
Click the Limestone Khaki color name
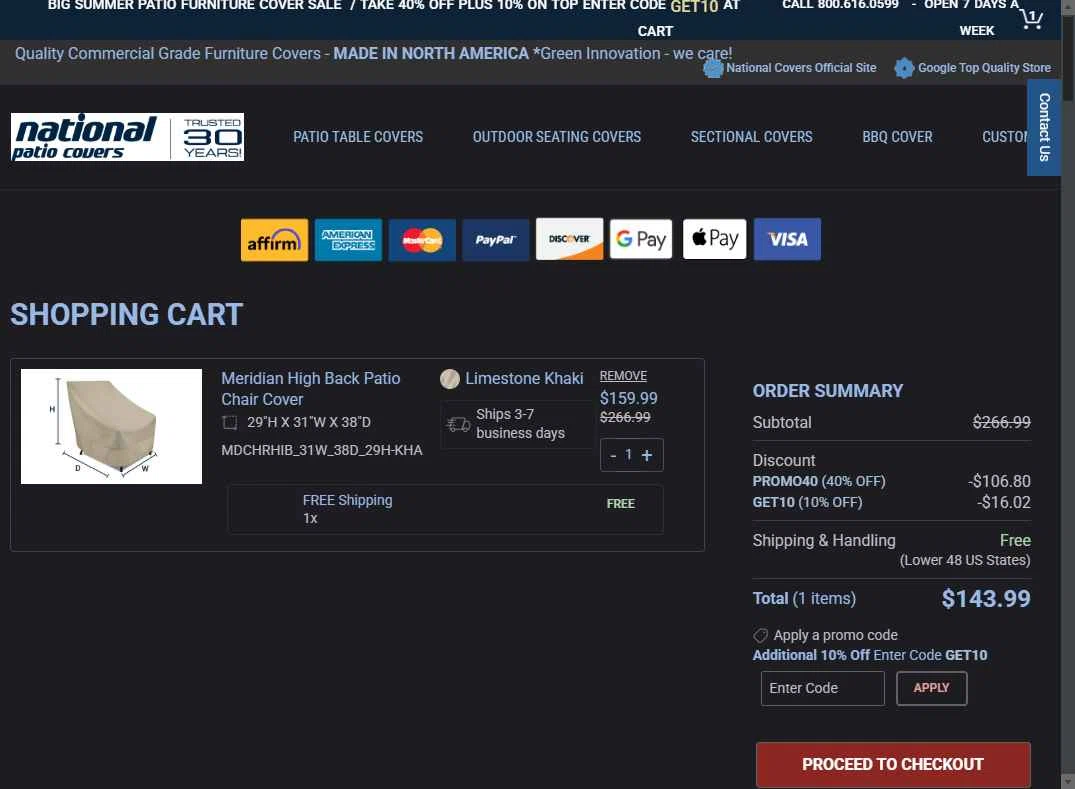(524, 378)
